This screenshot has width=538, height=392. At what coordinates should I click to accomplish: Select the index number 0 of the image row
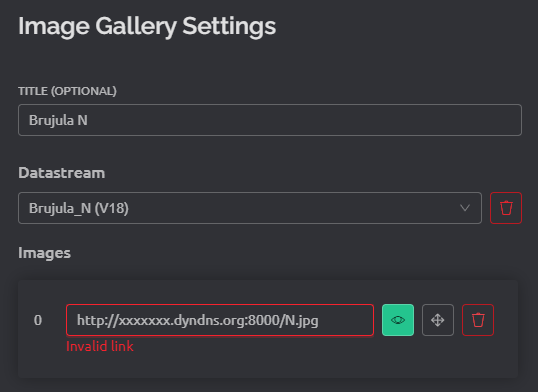click(38, 320)
